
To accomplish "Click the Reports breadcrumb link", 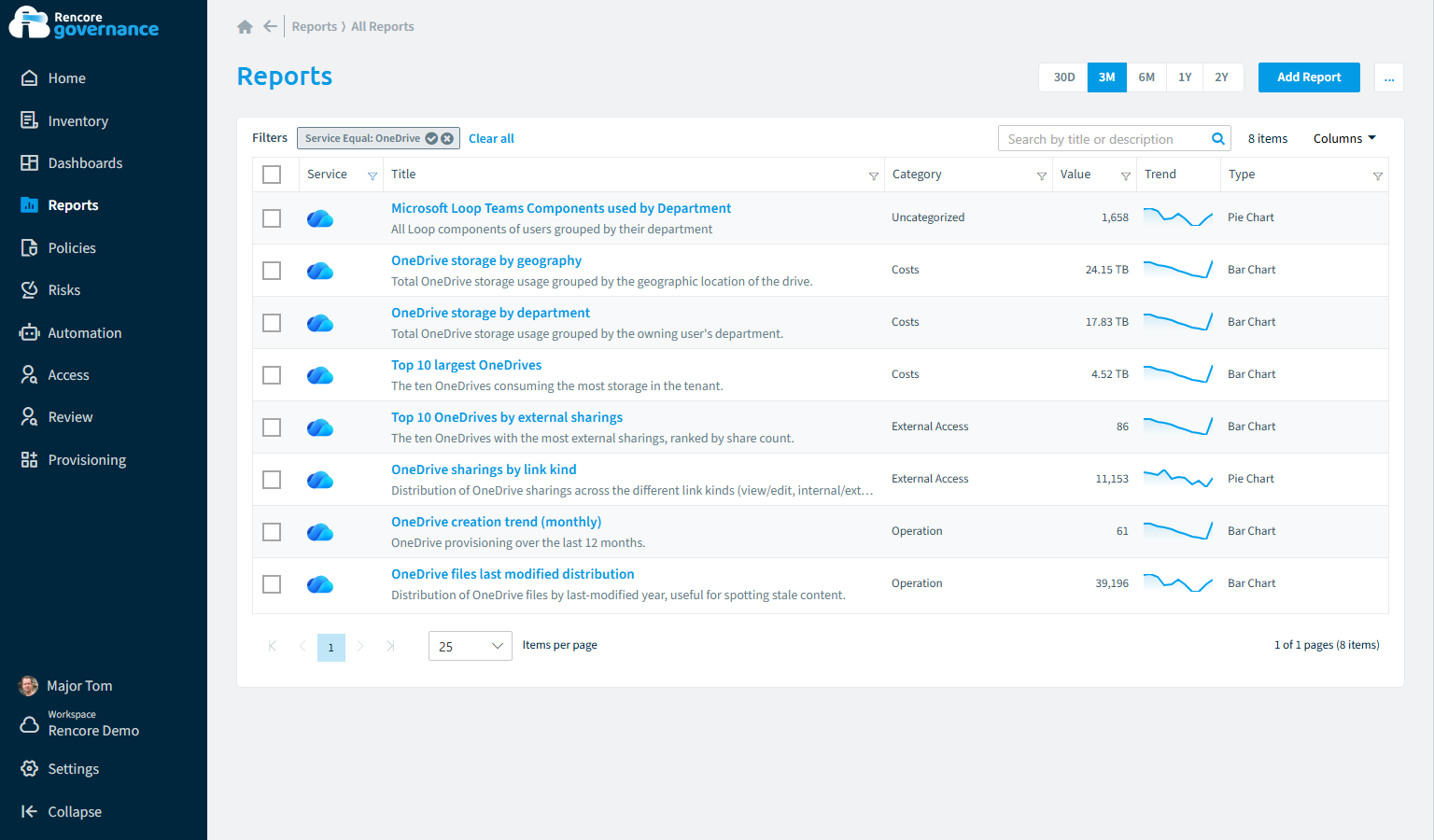I will click(x=314, y=26).
